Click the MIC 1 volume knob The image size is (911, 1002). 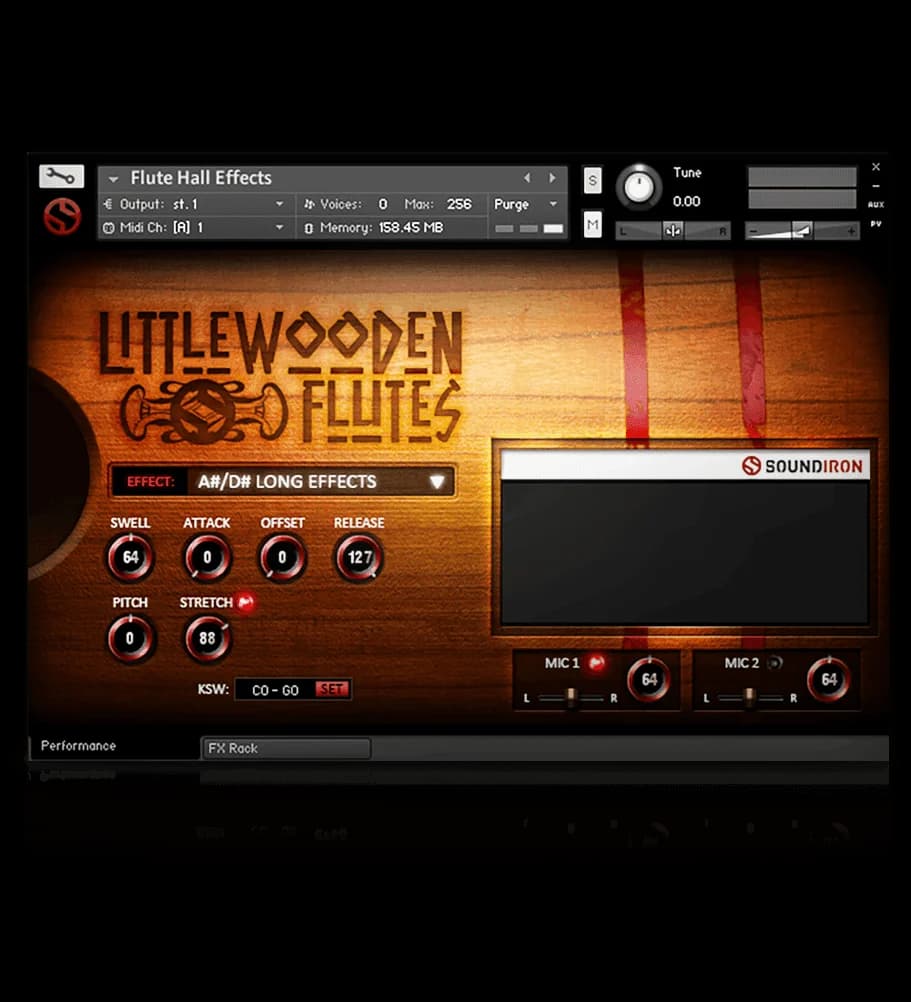(x=651, y=679)
